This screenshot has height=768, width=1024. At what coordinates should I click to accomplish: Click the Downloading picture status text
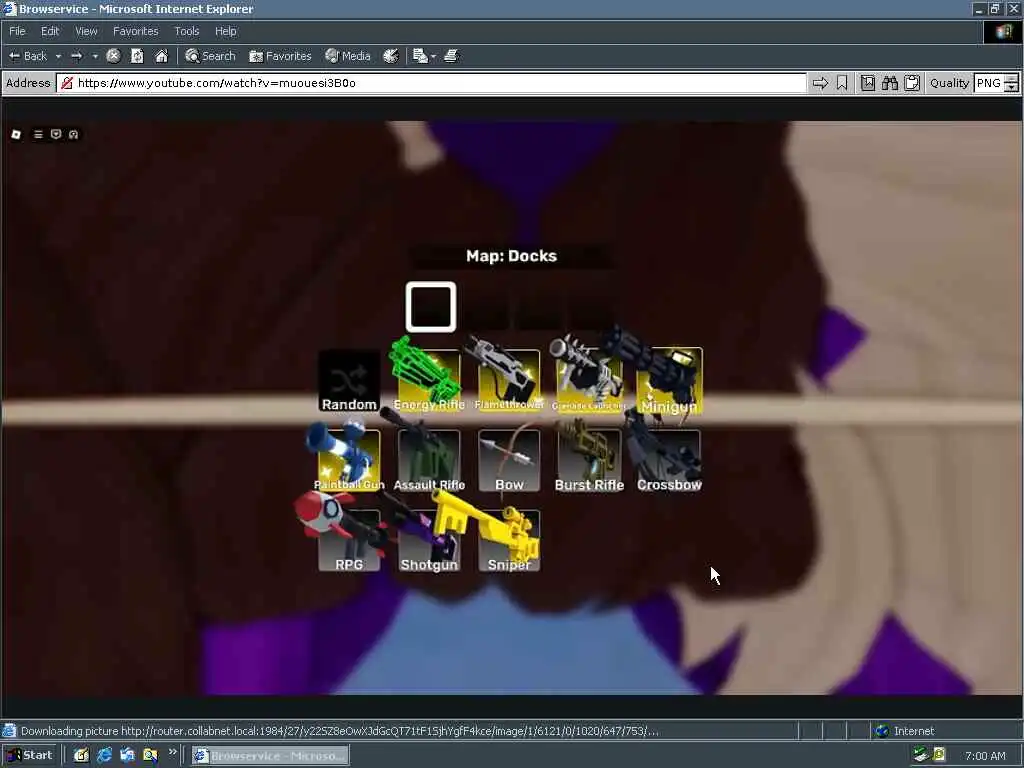340,731
